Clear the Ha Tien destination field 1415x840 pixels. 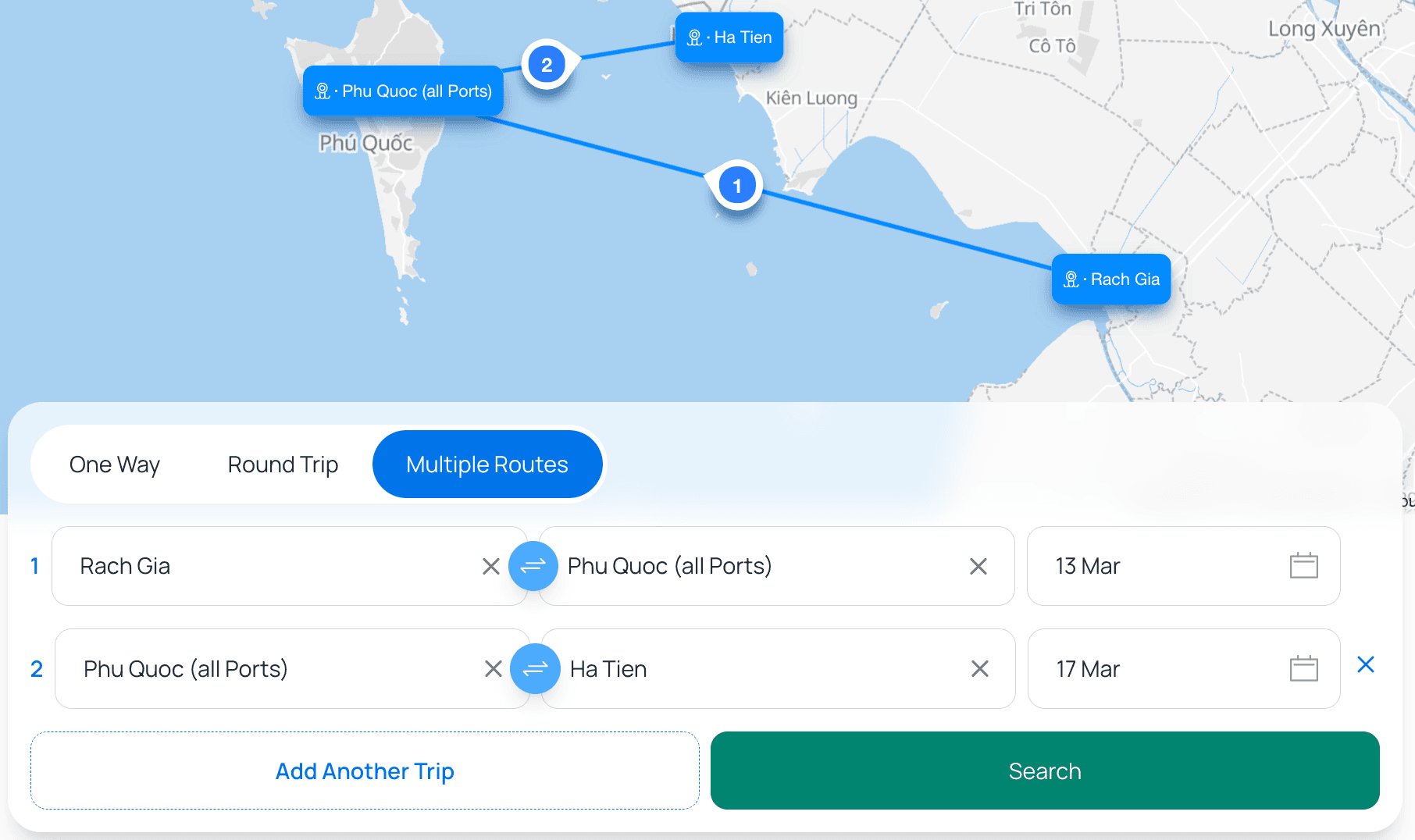(x=978, y=669)
